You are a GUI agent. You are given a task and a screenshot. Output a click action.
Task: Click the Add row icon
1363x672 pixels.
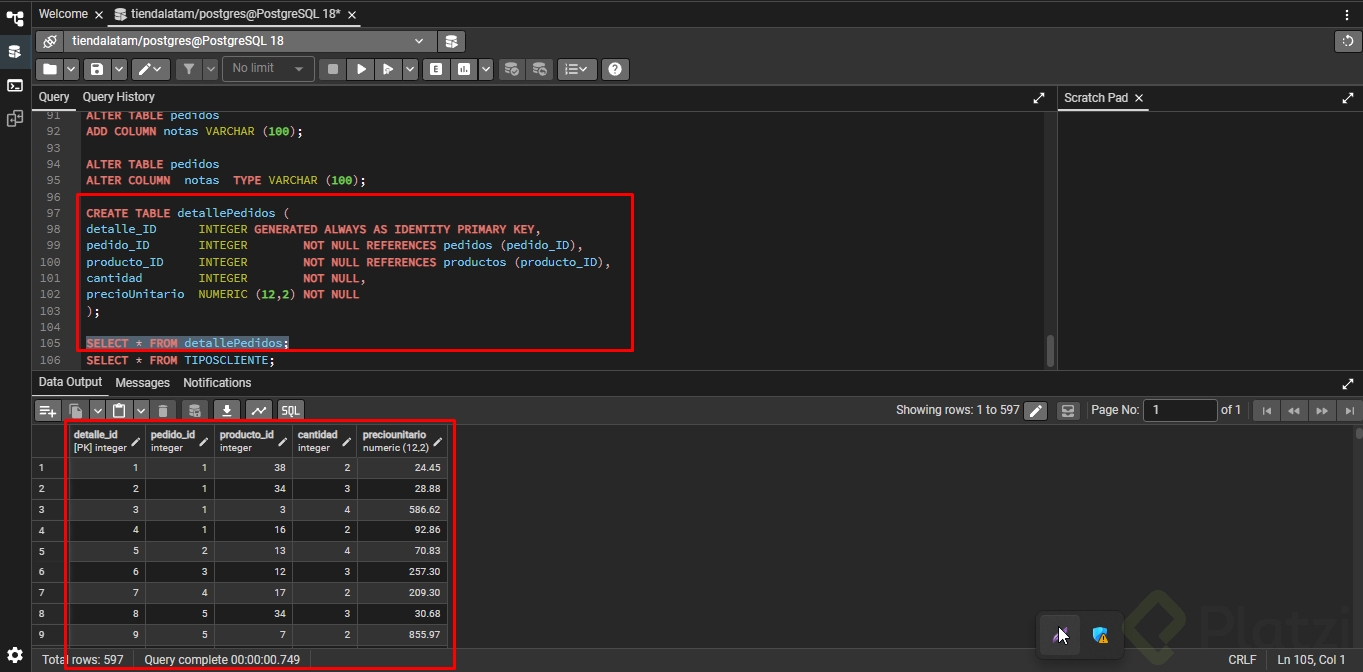[x=47, y=410]
